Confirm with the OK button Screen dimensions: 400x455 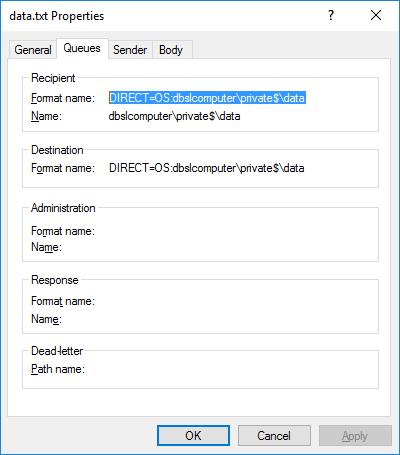[x=193, y=435]
